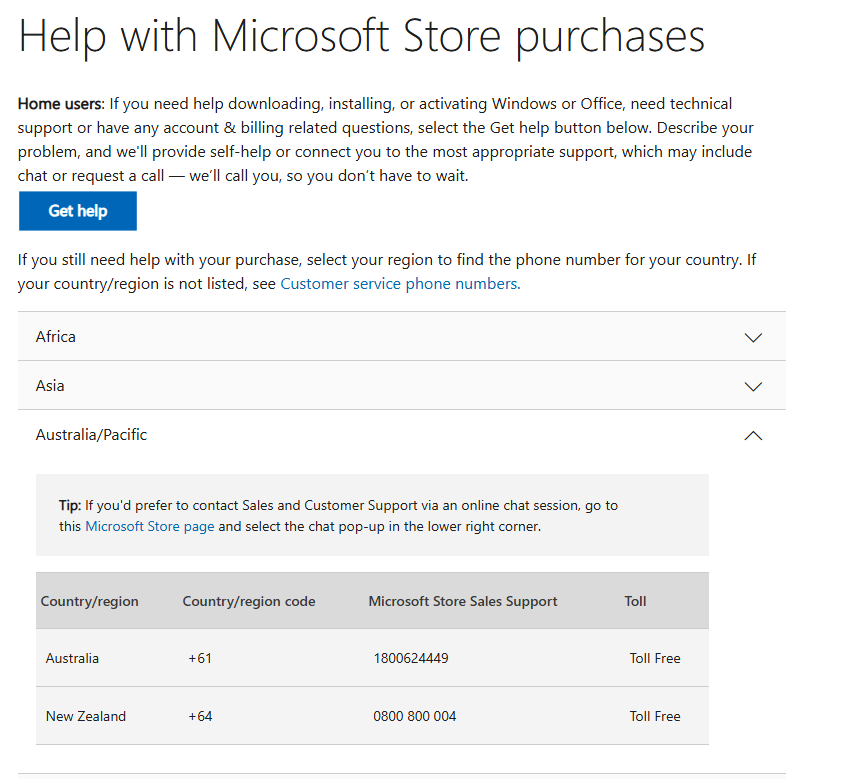Select the Australia/Pacific accordion label

pos(92,435)
